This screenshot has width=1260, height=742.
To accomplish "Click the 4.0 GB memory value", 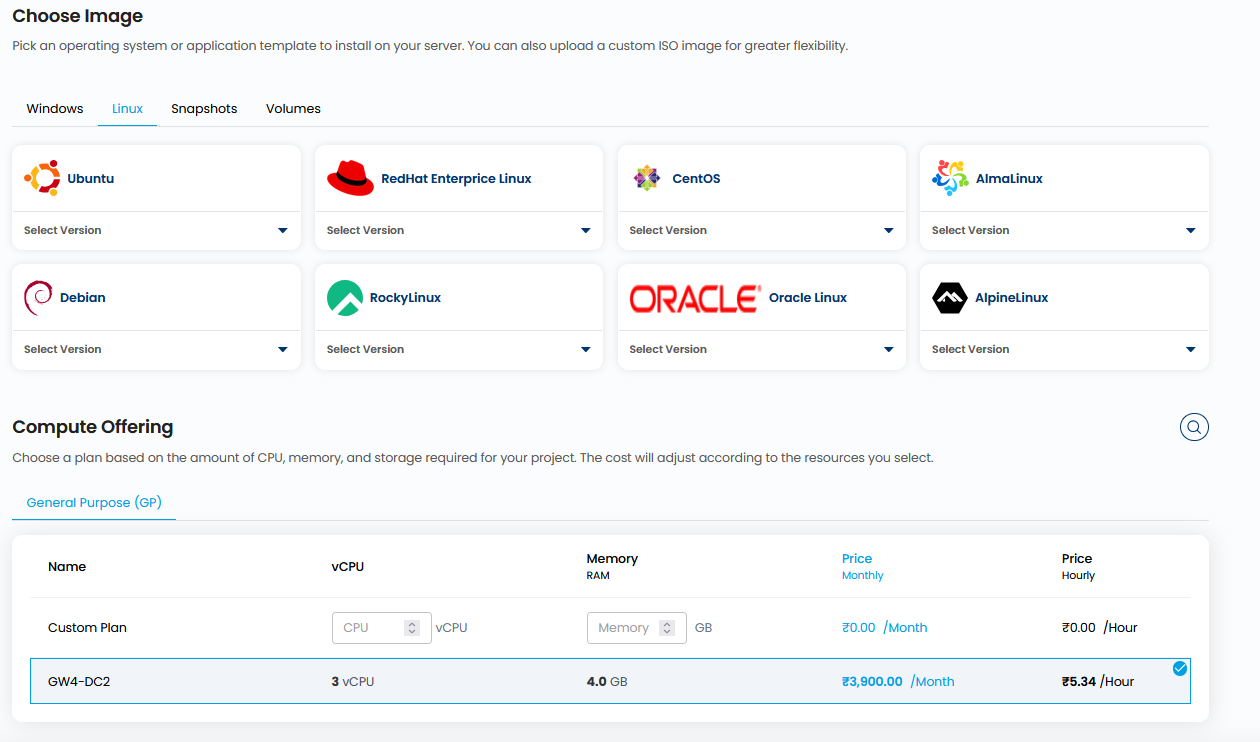I will tap(607, 682).
